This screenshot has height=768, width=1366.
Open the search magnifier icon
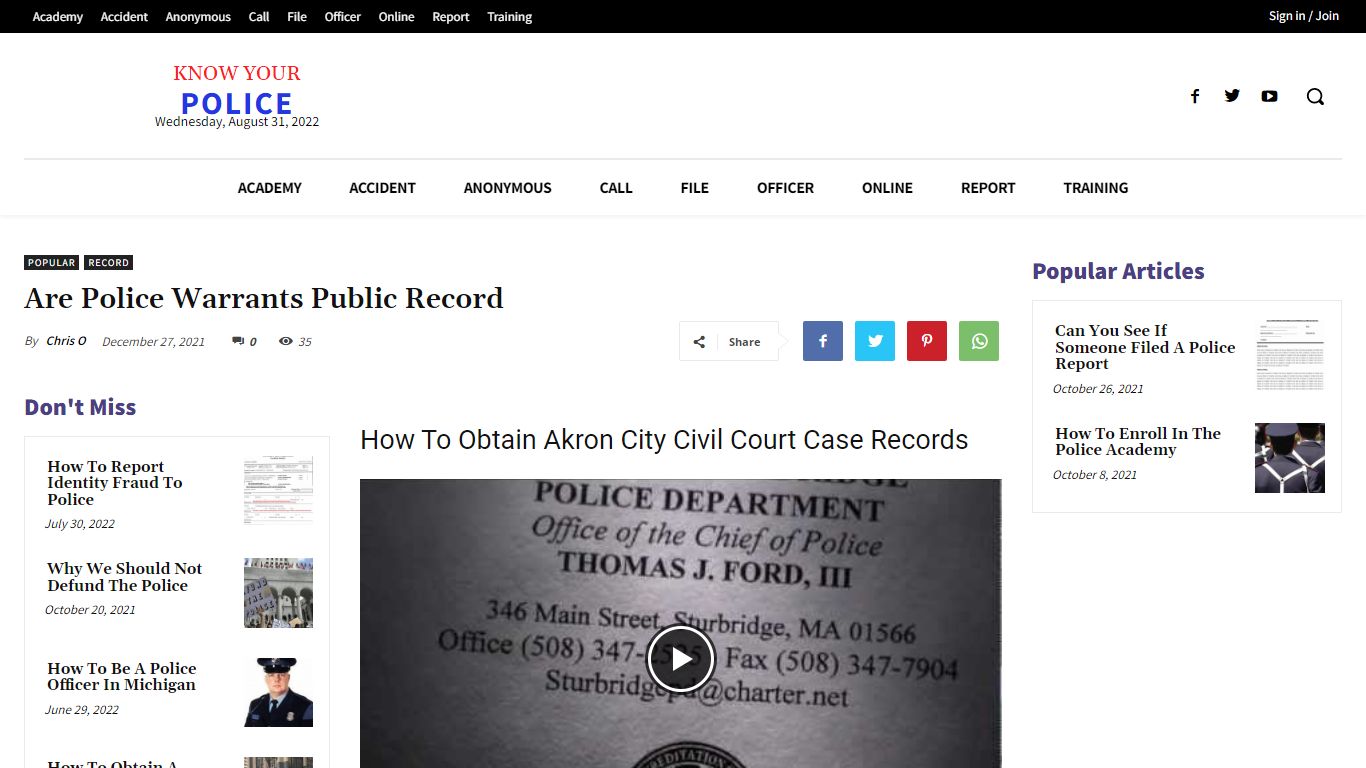point(1315,96)
